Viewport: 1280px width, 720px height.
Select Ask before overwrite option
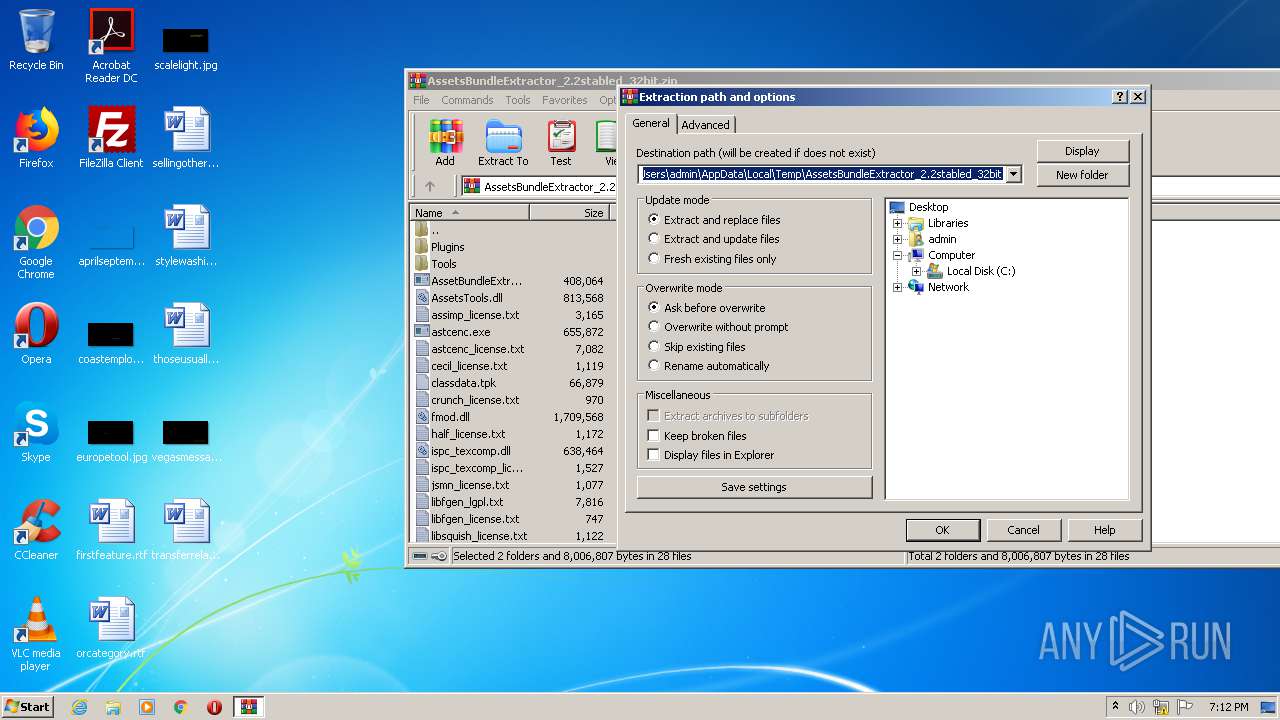[706, 308]
